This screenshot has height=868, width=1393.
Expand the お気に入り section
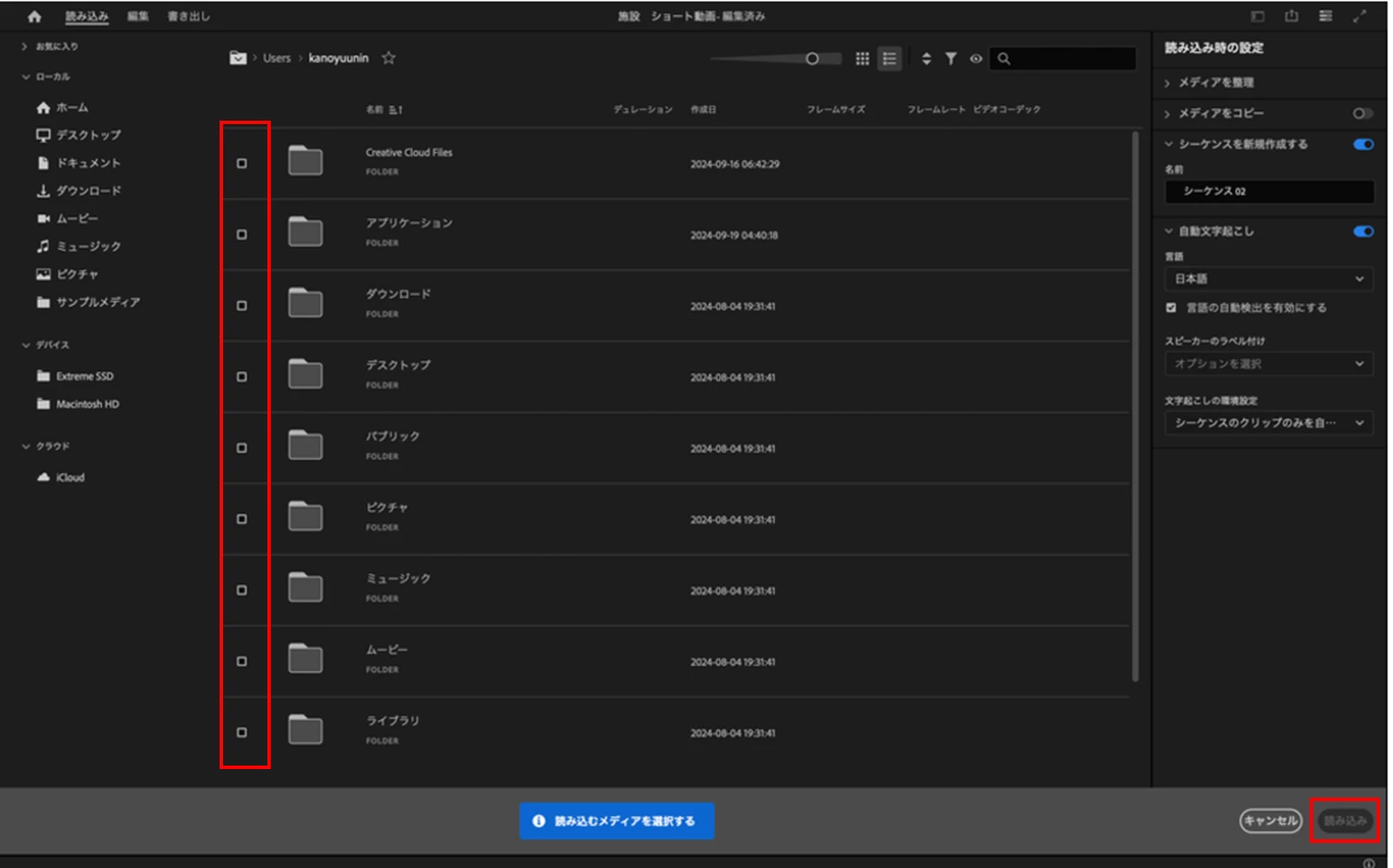(24, 46)
